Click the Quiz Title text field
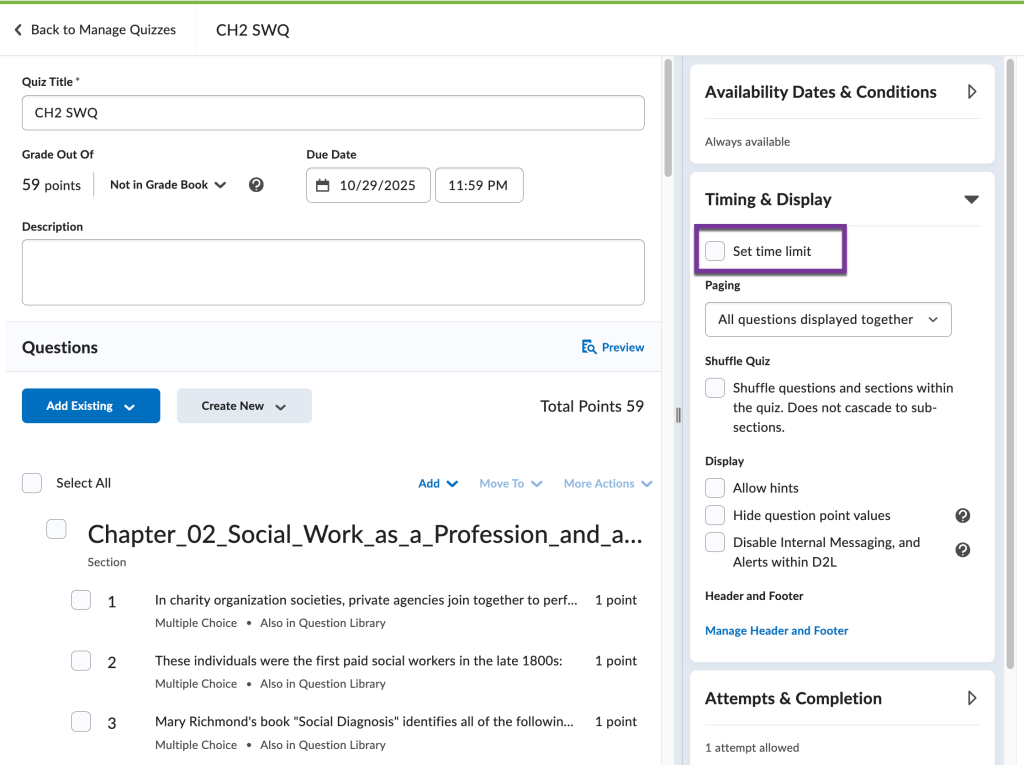Screen dimensions: 1024x765 click(333, 113)
